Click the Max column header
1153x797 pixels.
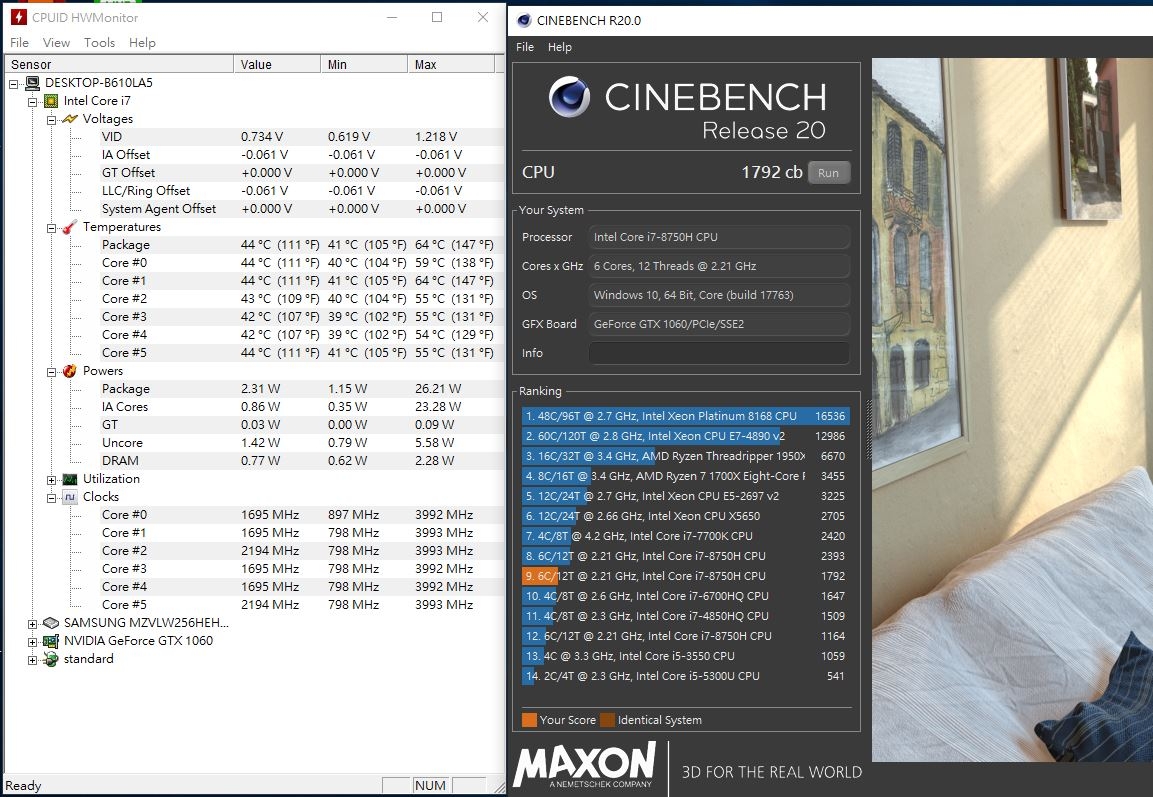point(451,65)
